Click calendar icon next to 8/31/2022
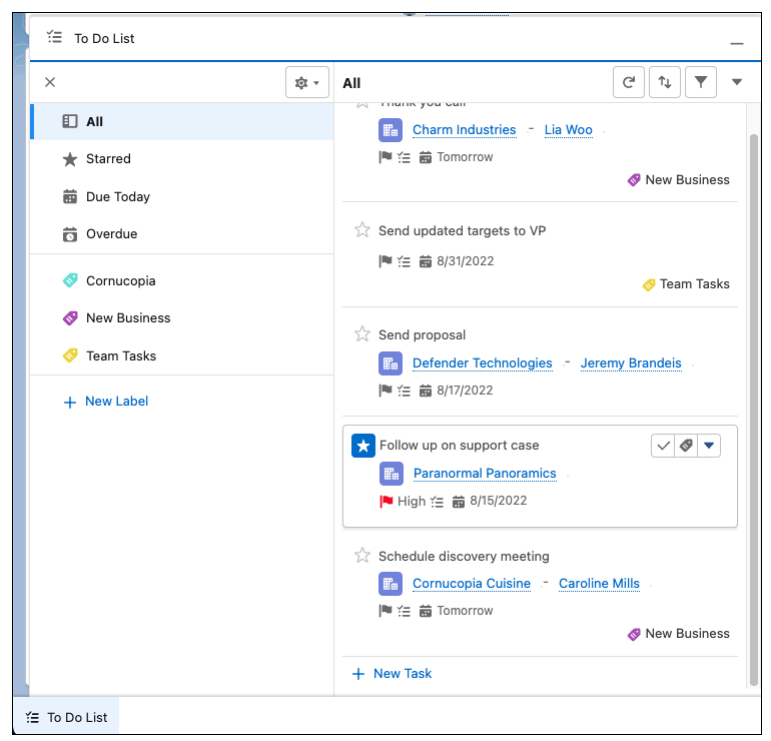Image resolution: width=771 pixels, height=741 pixels. (x=425, y=262)
